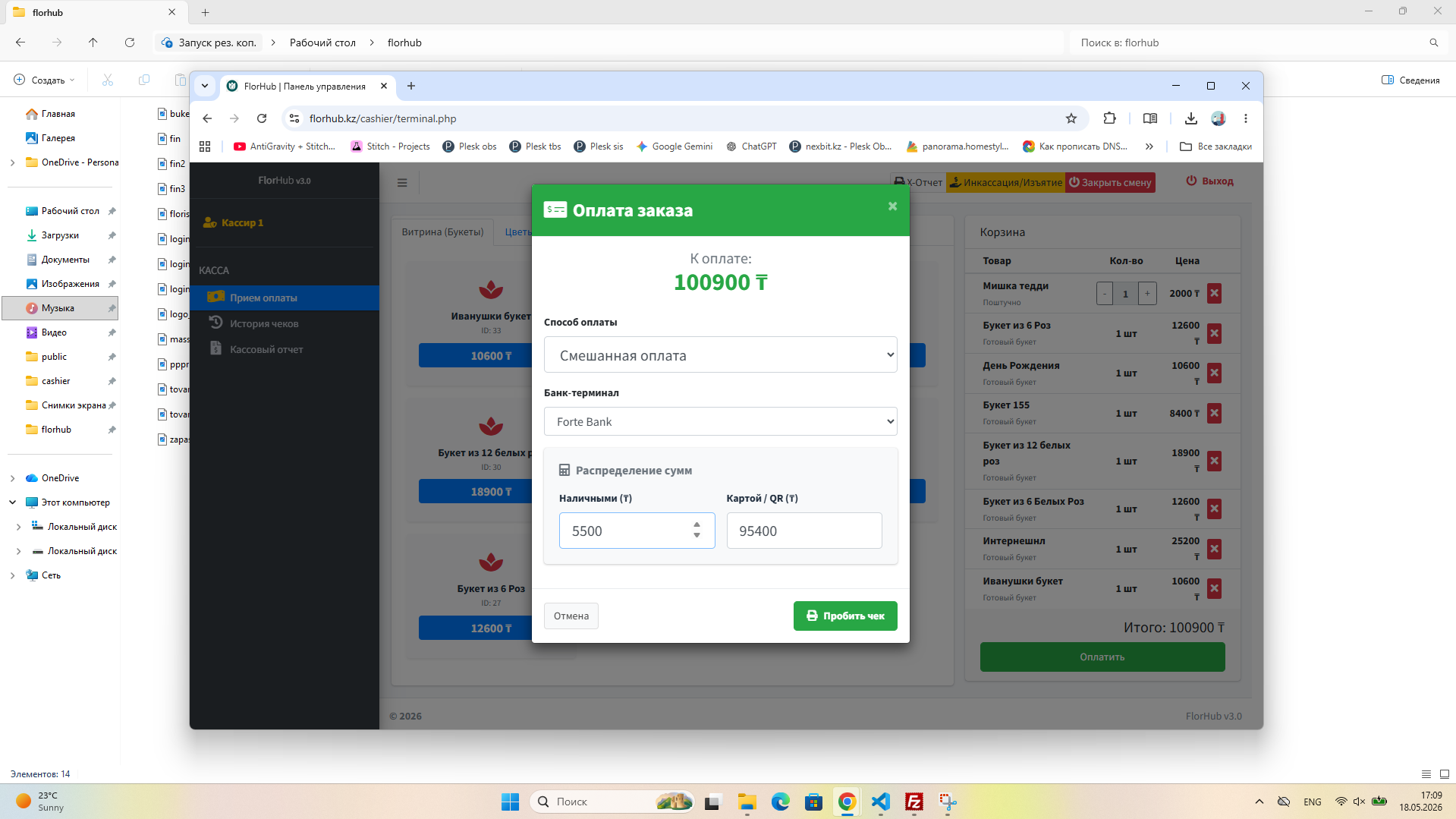Image resolution: width=1456 pixels, height=819 pixels.
Task: Open Прием оплаты sidebar item
Action: (x=285, y=298)
